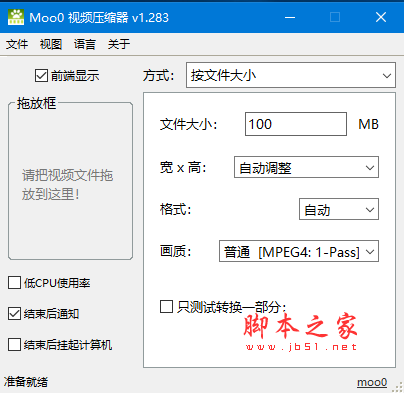Image resolution: width=404 pixels, height=393 pixels.
Task: Open the 文件 menu
Action: 17,44
